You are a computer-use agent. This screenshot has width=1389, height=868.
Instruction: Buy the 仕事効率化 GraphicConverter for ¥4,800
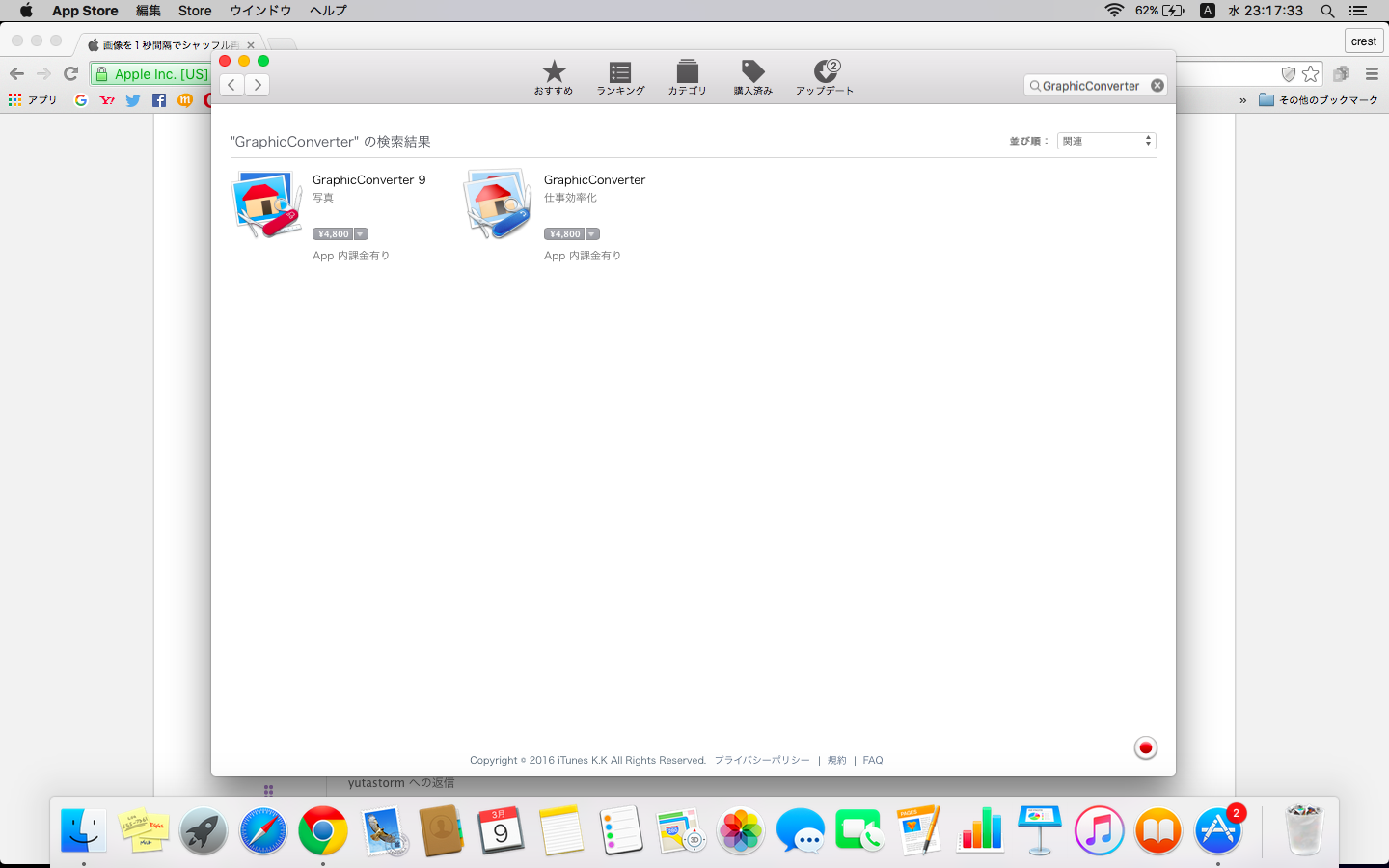coord(564,234)
